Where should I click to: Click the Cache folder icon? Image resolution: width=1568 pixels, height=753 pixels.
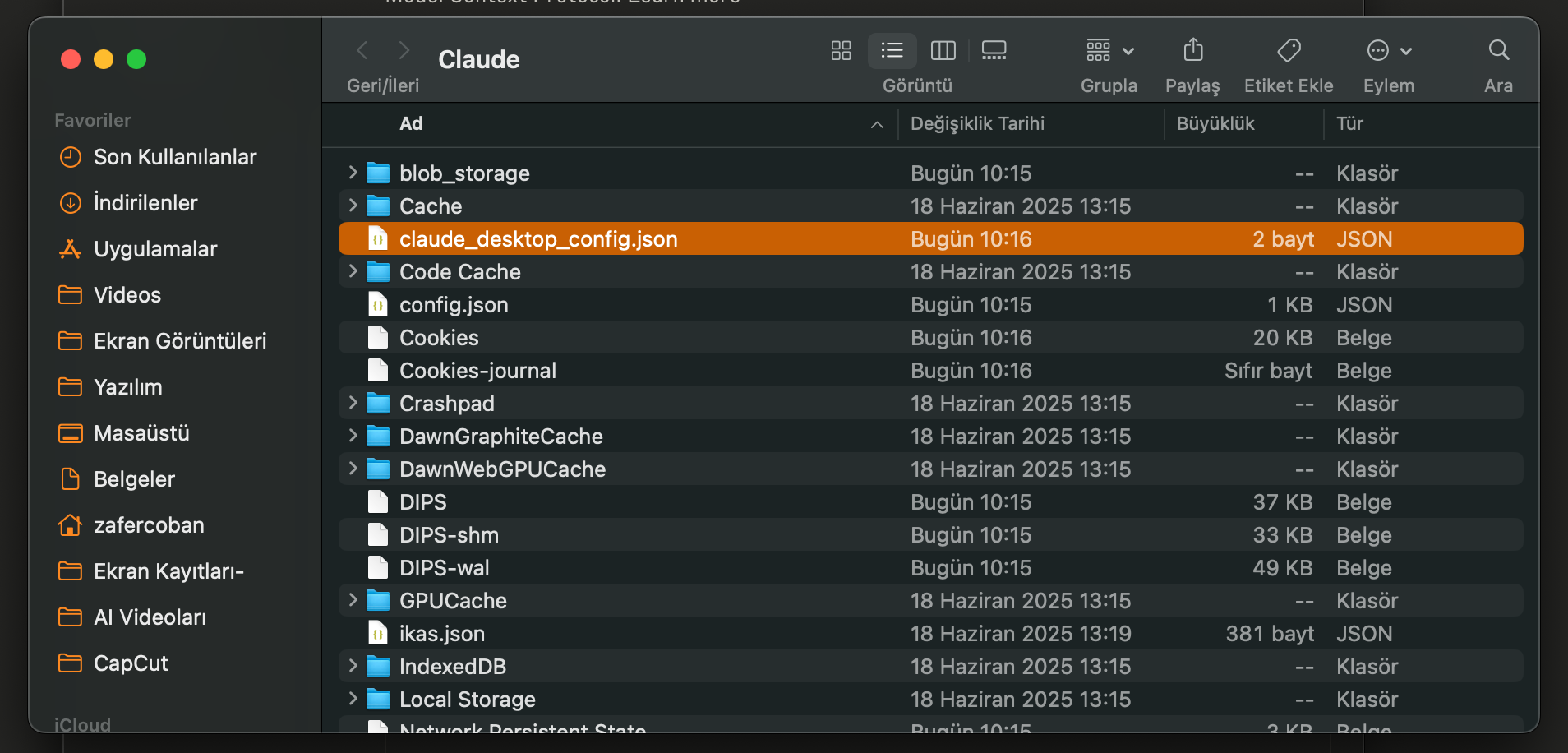[x=378, y=206]
